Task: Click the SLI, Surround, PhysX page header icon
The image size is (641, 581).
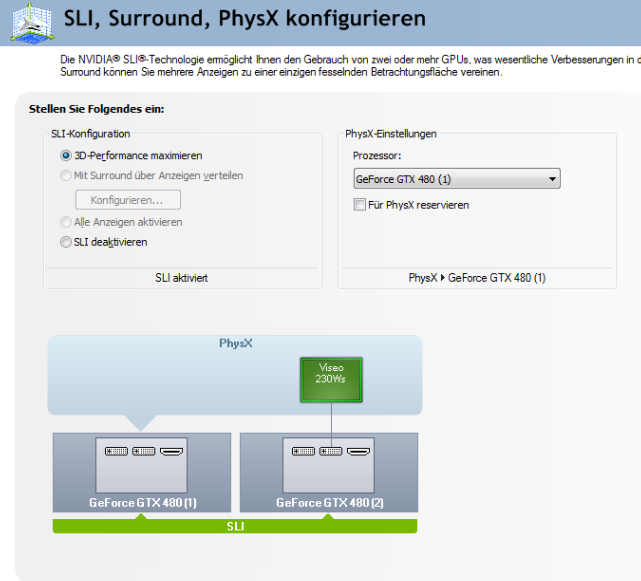Action: coord(33,23)
